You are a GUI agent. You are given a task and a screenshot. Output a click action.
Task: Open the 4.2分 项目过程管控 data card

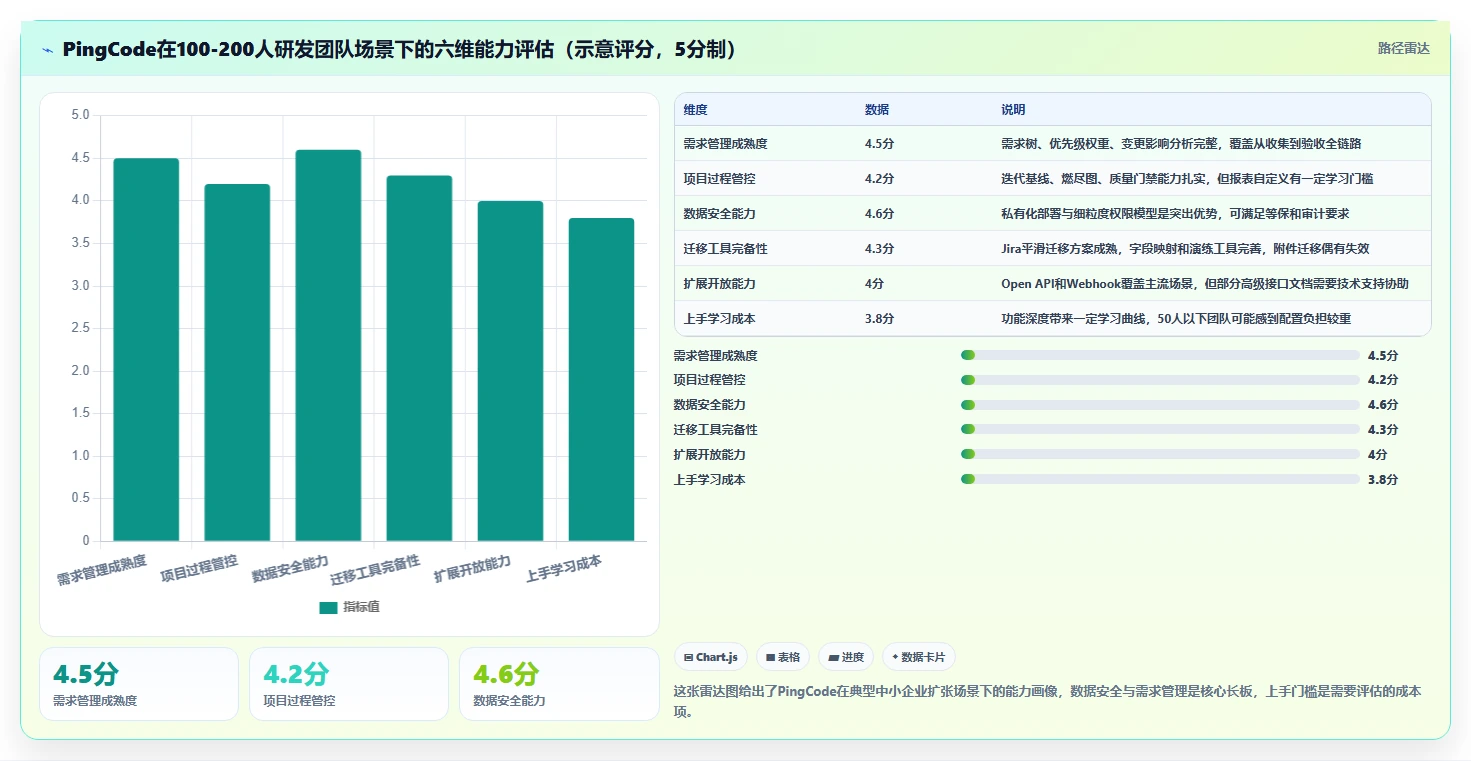click(349, 684)
